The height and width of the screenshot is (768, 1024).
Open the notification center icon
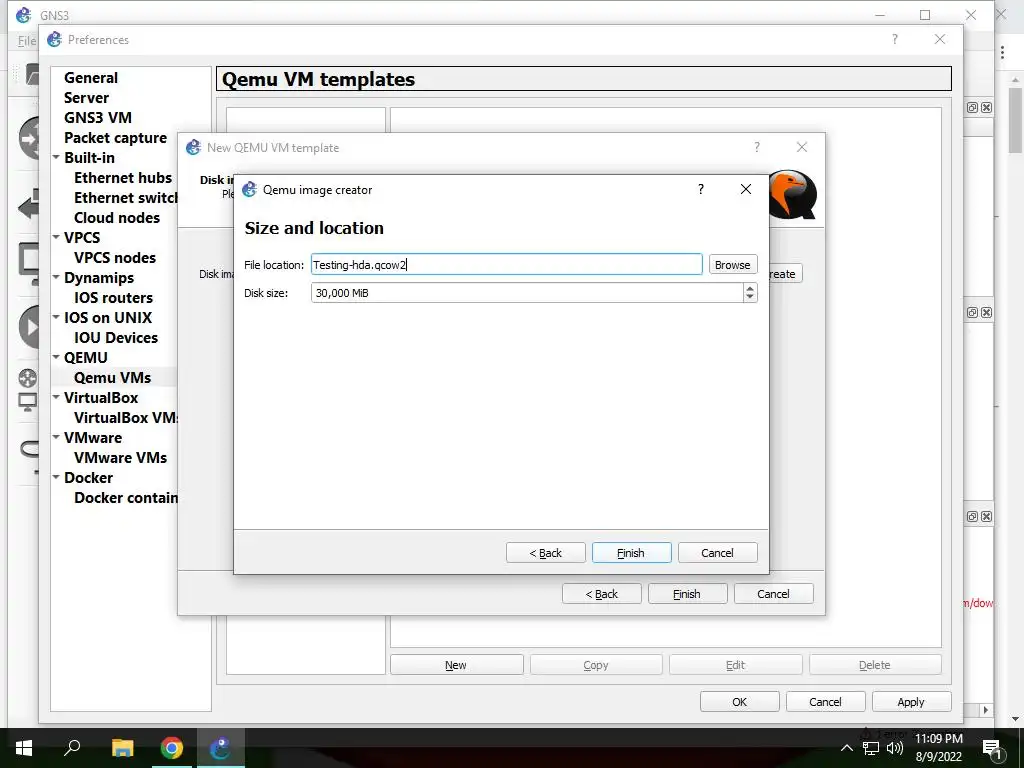tap(992, 748)
